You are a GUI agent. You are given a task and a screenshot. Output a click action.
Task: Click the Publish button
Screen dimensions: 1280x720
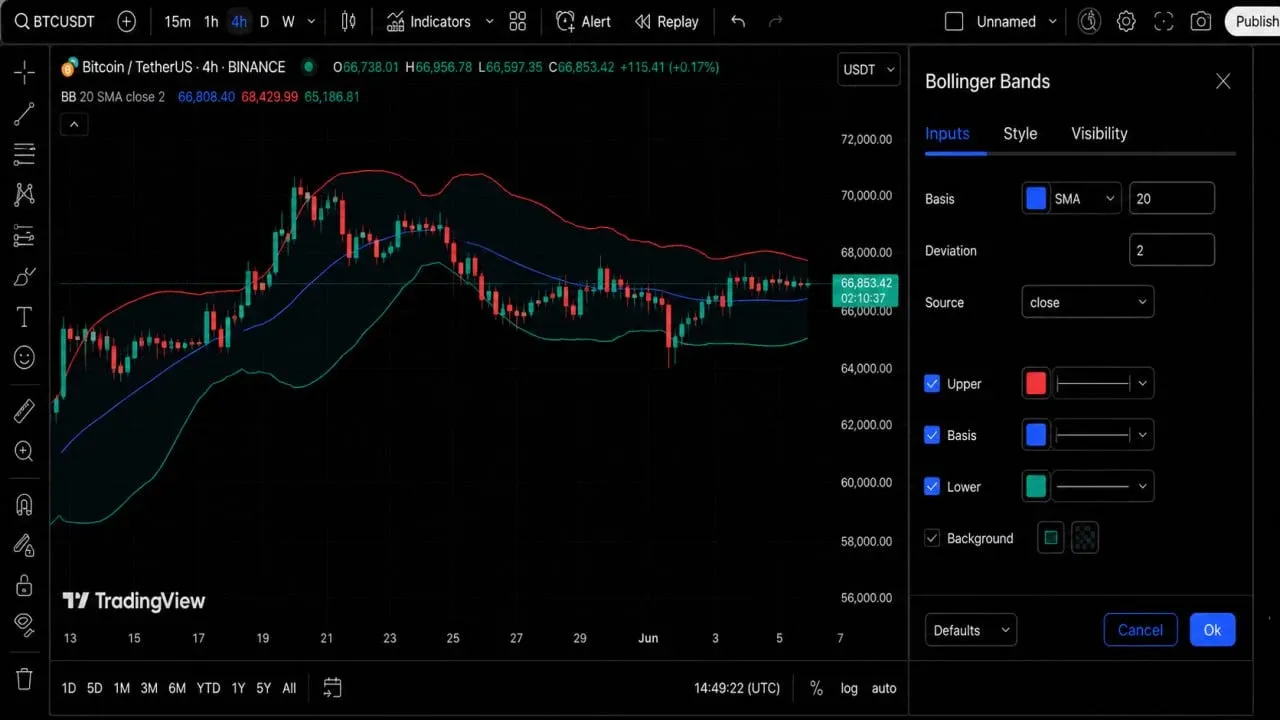coord(1253,21)
